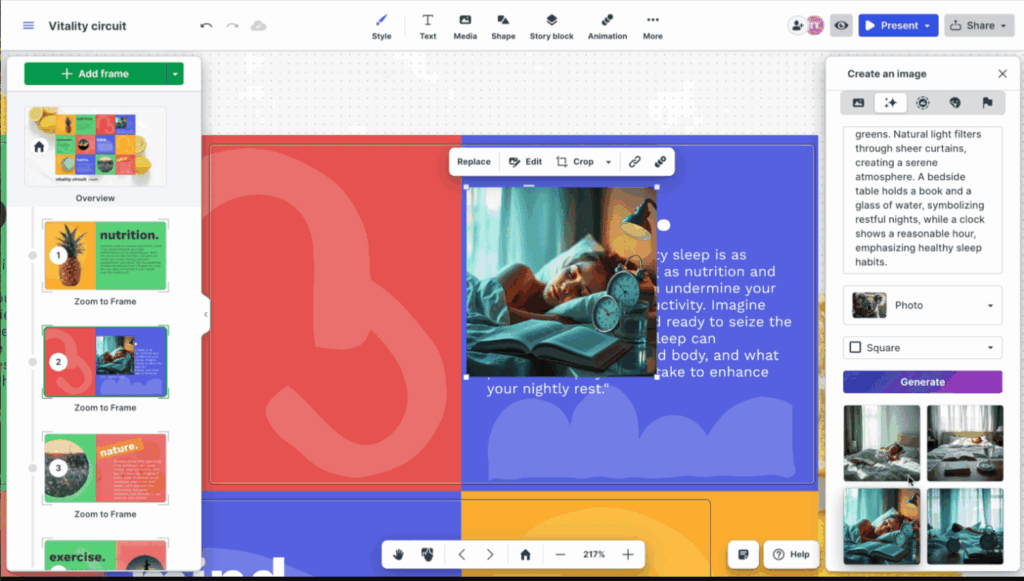
Task: Click the home view icon in bottom bar
Action: click(x=525, y=555)
